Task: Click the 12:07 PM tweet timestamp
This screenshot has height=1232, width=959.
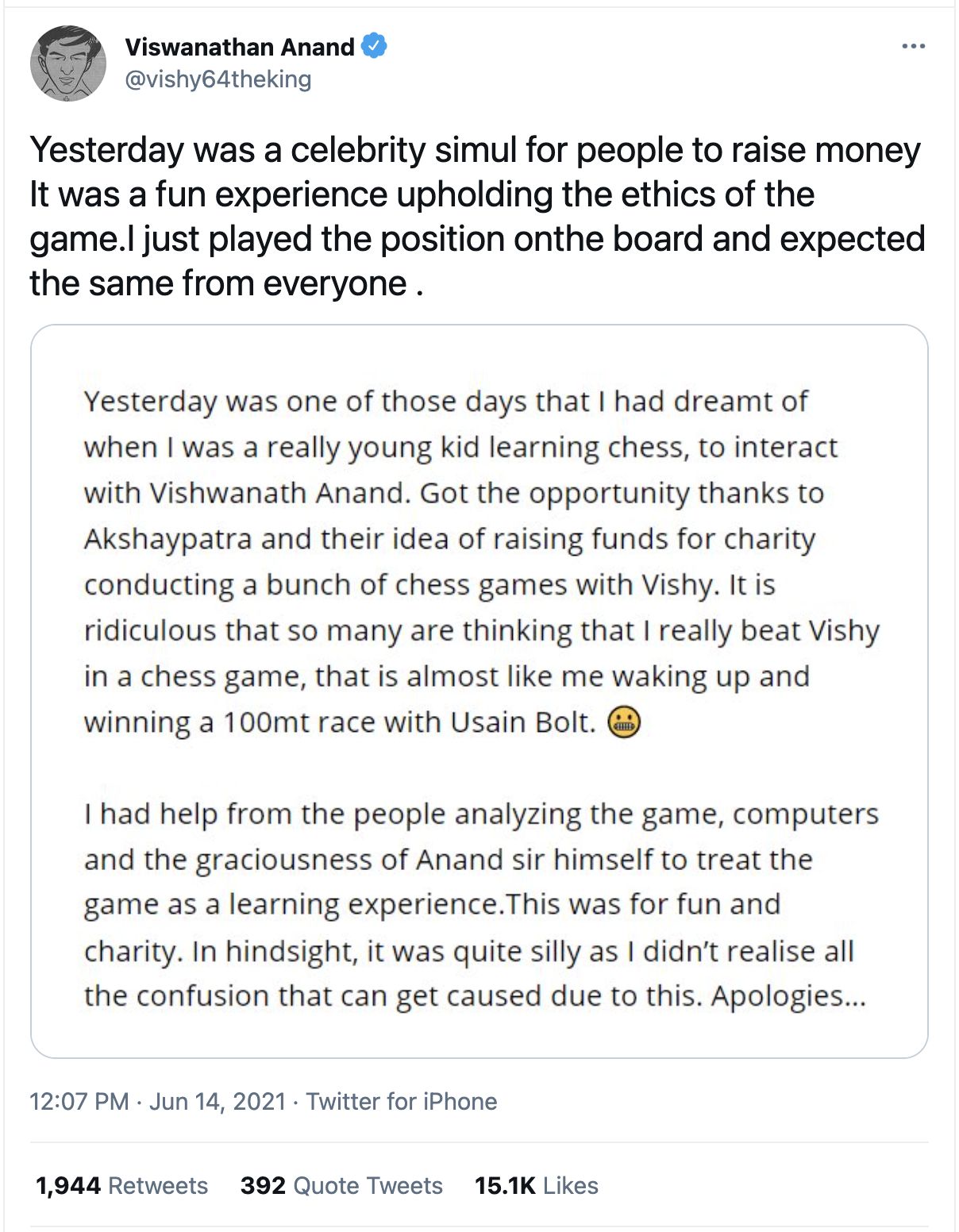Action: 79,1101
